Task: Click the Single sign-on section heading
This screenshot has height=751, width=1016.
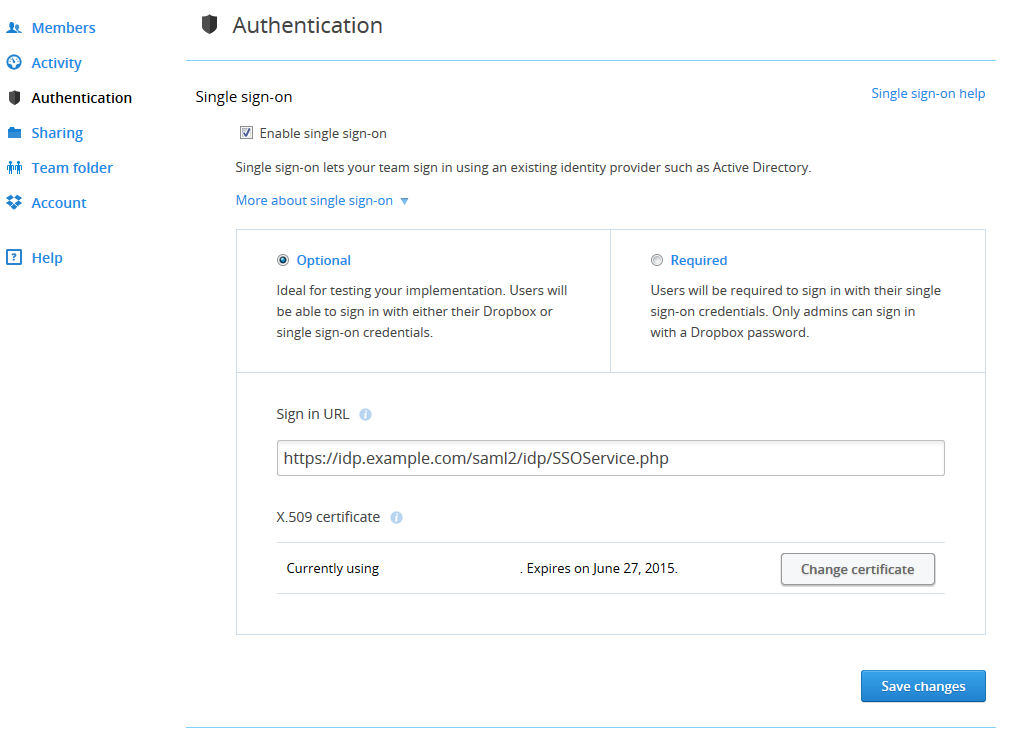Action: click(244, 97)
